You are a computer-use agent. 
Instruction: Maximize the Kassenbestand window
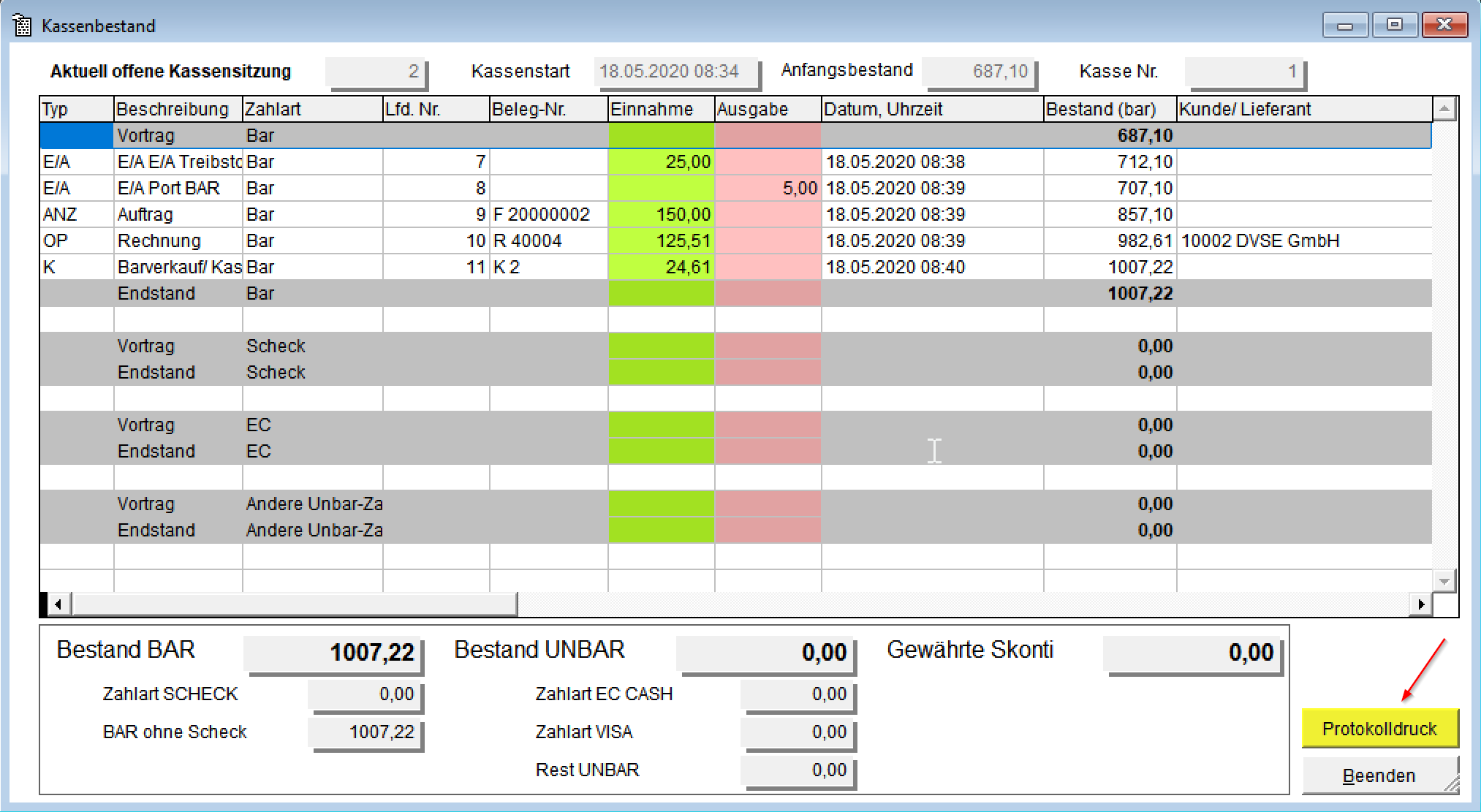[1395, 25]
